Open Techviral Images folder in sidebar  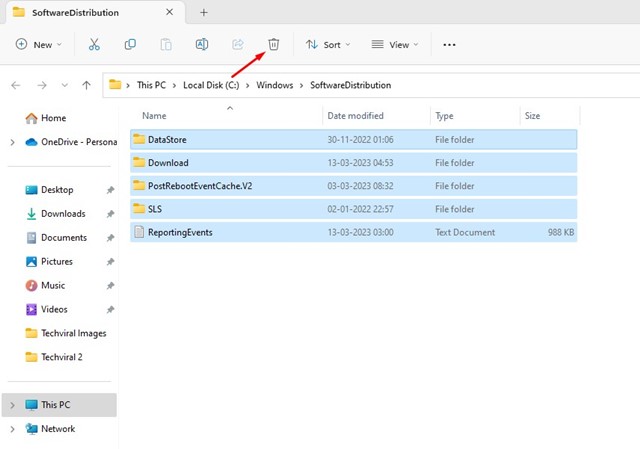click(x=65, y=333)
